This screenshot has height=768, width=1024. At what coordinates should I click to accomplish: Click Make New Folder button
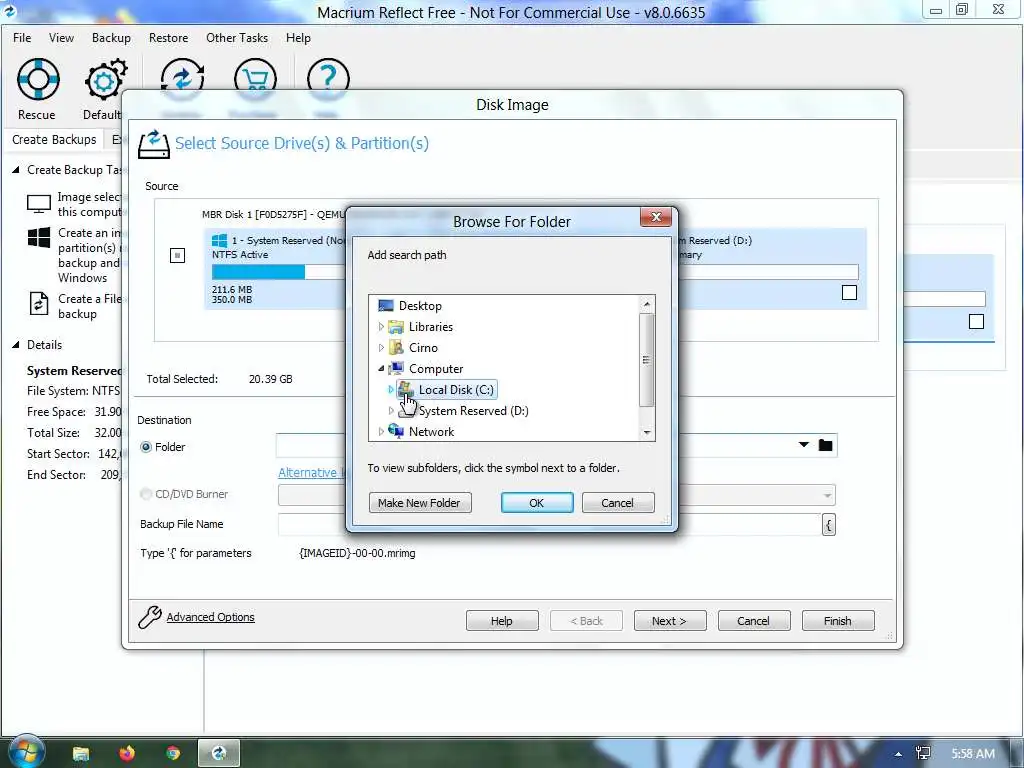coord(420,503)
